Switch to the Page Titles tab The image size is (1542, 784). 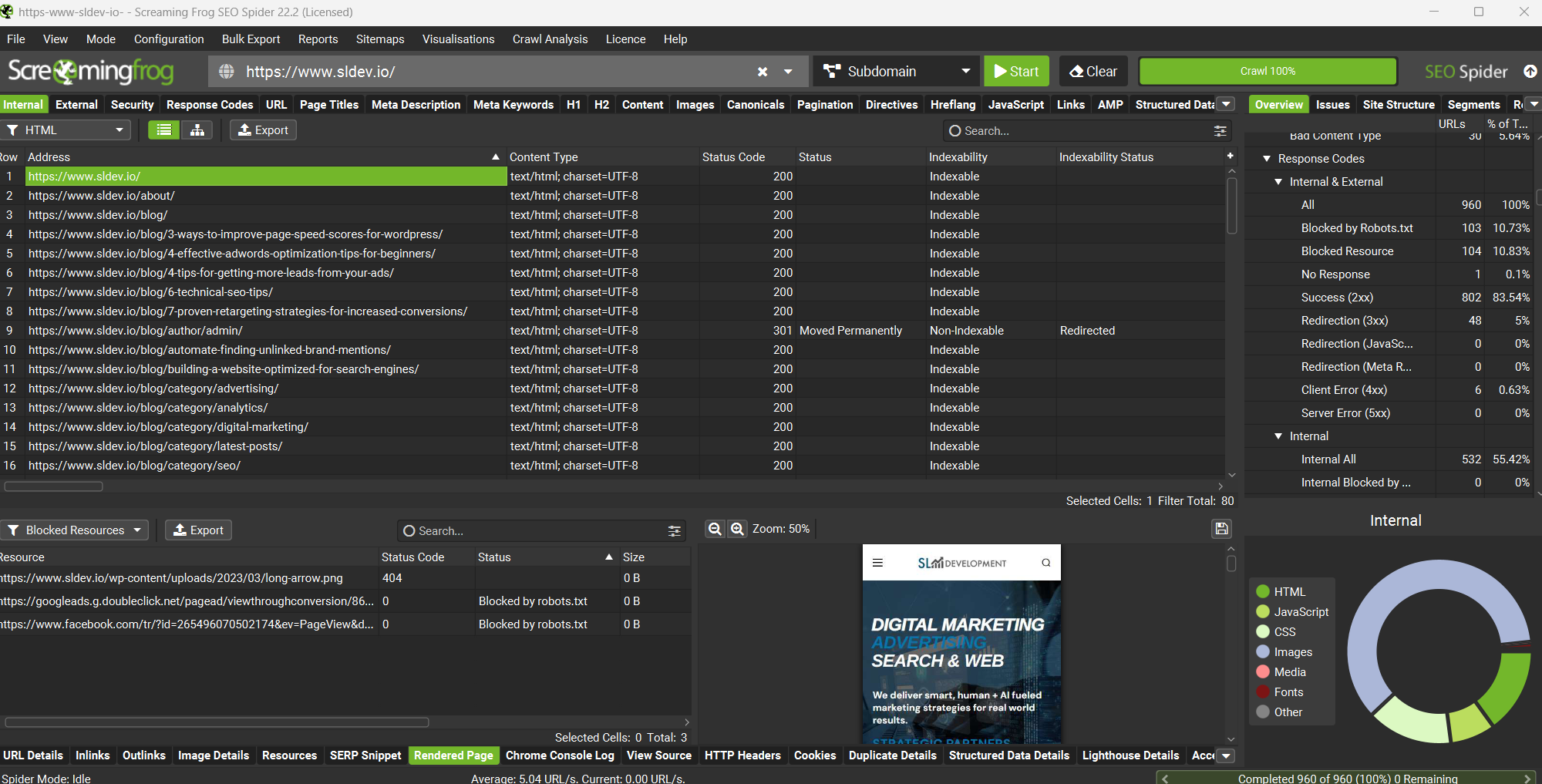click(328, 105)
